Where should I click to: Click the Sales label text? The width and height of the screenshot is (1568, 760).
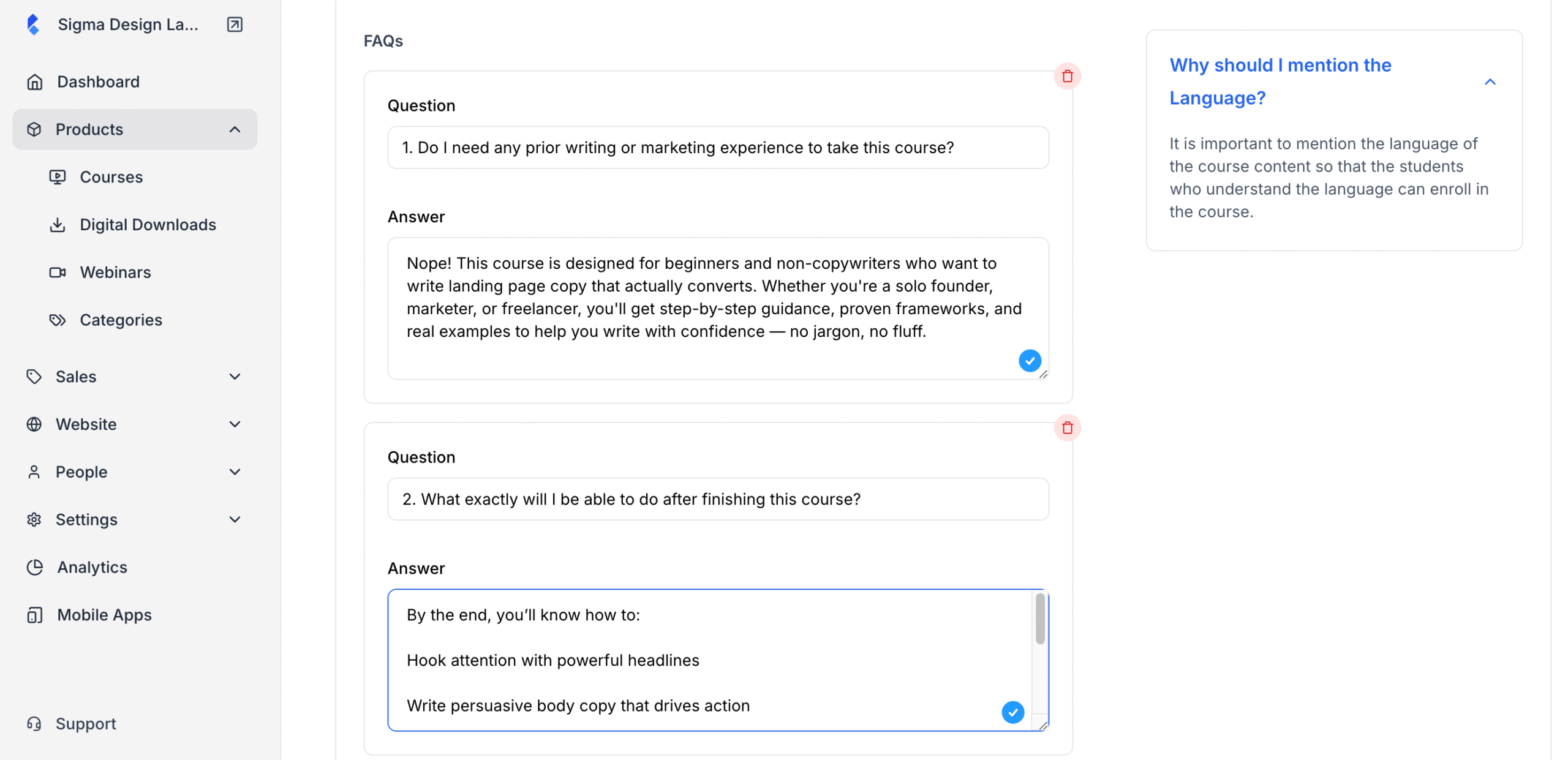coord(76,377)
